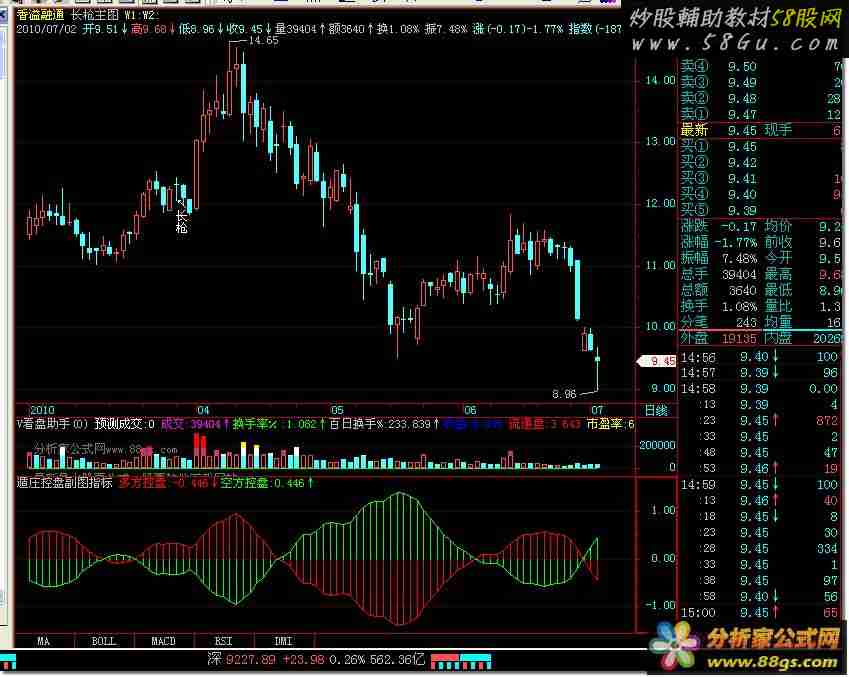The image size is (849, 677).
Task: Select the 9.45 current price marker on axis
Action: coord(658,361)
